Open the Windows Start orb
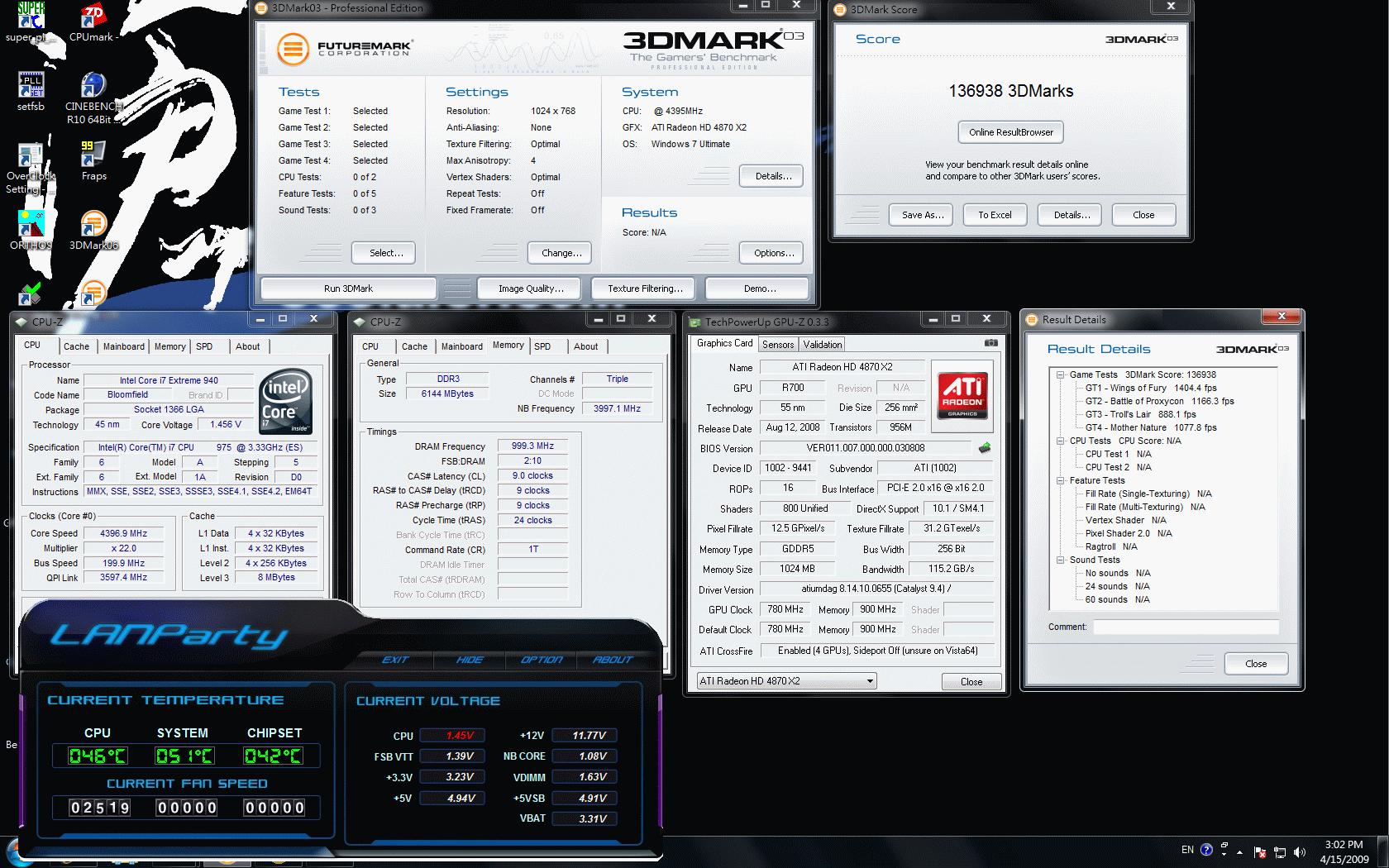This screenshot has height=868, width=1389. [x=12, y=853]
